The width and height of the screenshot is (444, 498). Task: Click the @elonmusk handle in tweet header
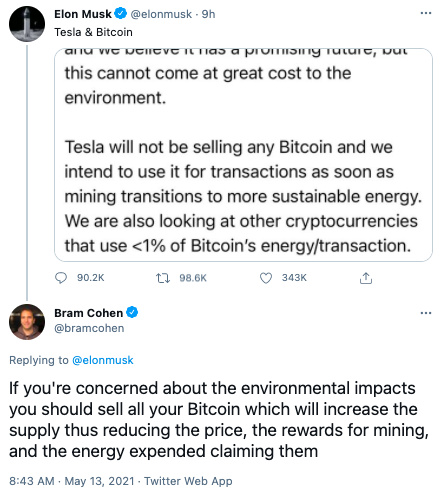161,14
